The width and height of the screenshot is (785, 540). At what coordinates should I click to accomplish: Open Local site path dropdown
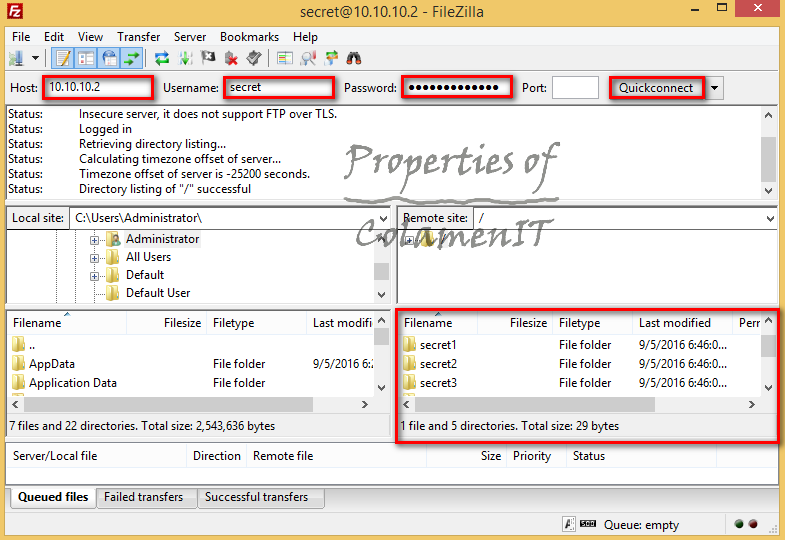pos(383,219)
